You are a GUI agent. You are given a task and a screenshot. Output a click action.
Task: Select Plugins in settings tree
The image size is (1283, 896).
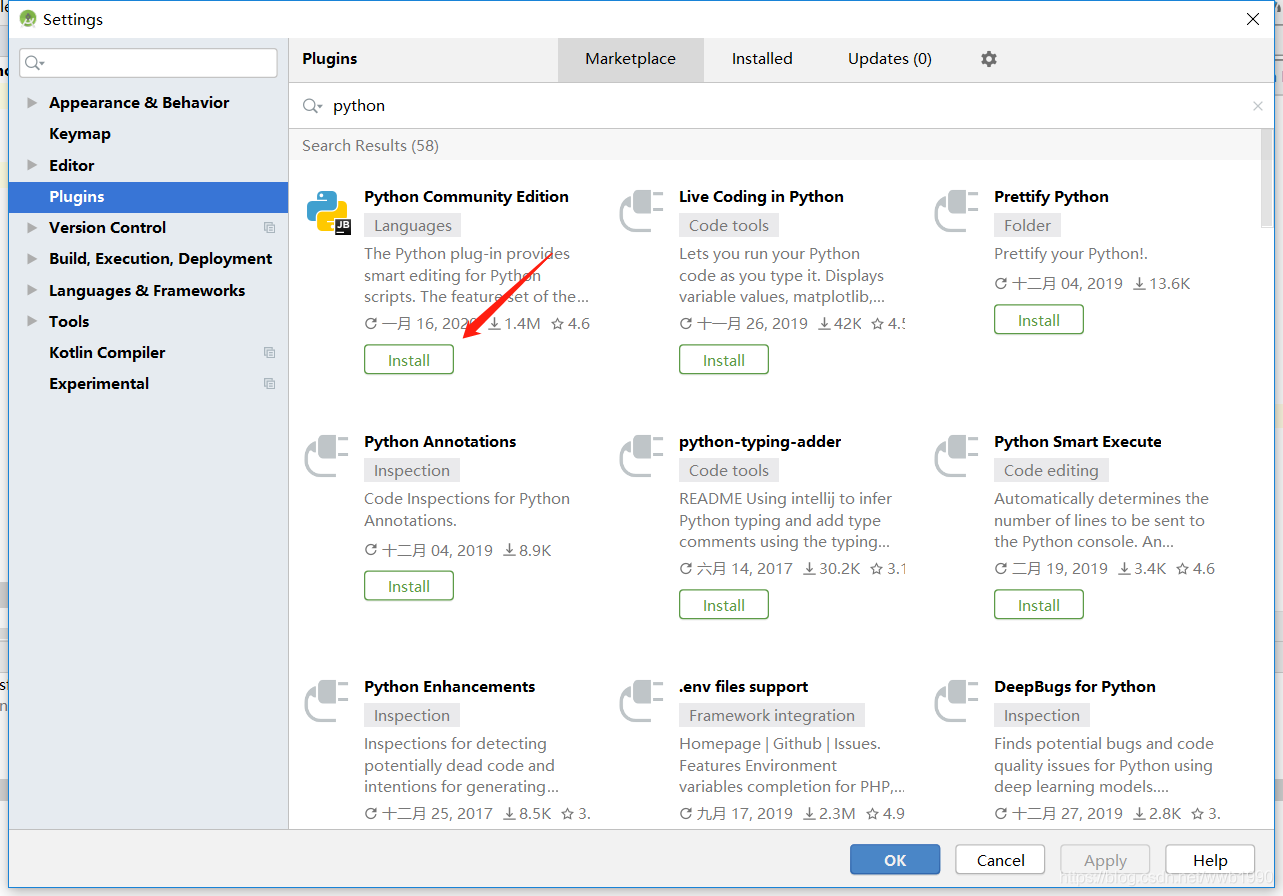[148, 197]
